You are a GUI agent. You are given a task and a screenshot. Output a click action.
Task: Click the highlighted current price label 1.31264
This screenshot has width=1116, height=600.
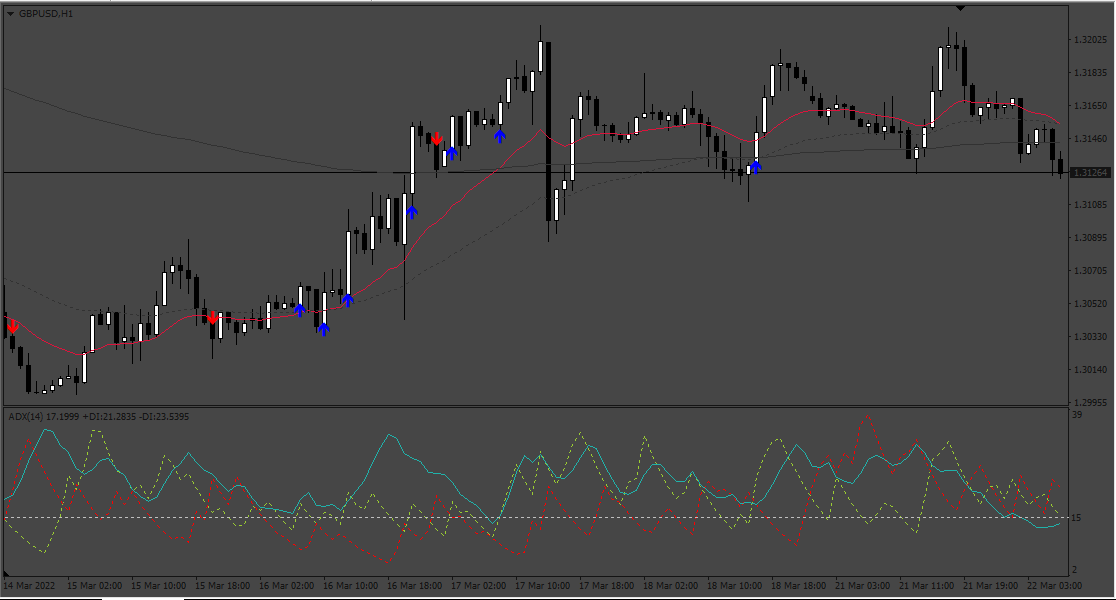[x=1090, y=172]
